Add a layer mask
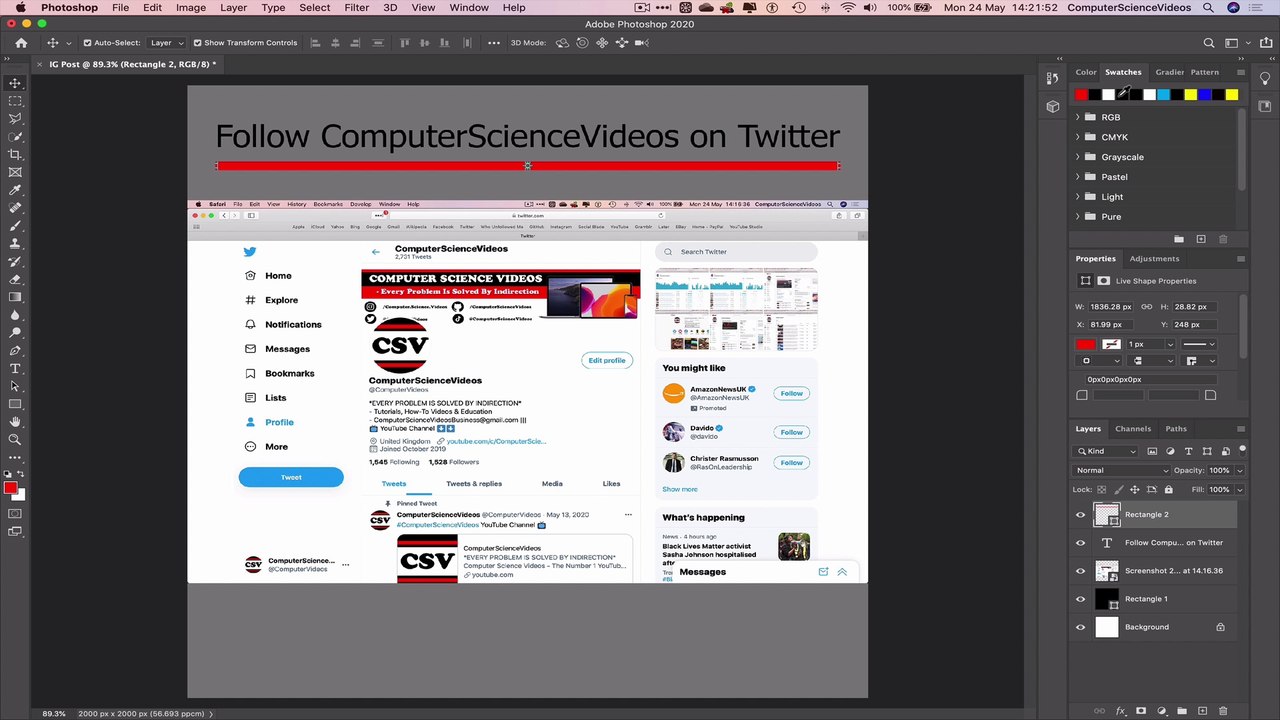Image resolution: width=1280 pixels, height=720 pixels. pyautogui.click(x=1141, y=711)
